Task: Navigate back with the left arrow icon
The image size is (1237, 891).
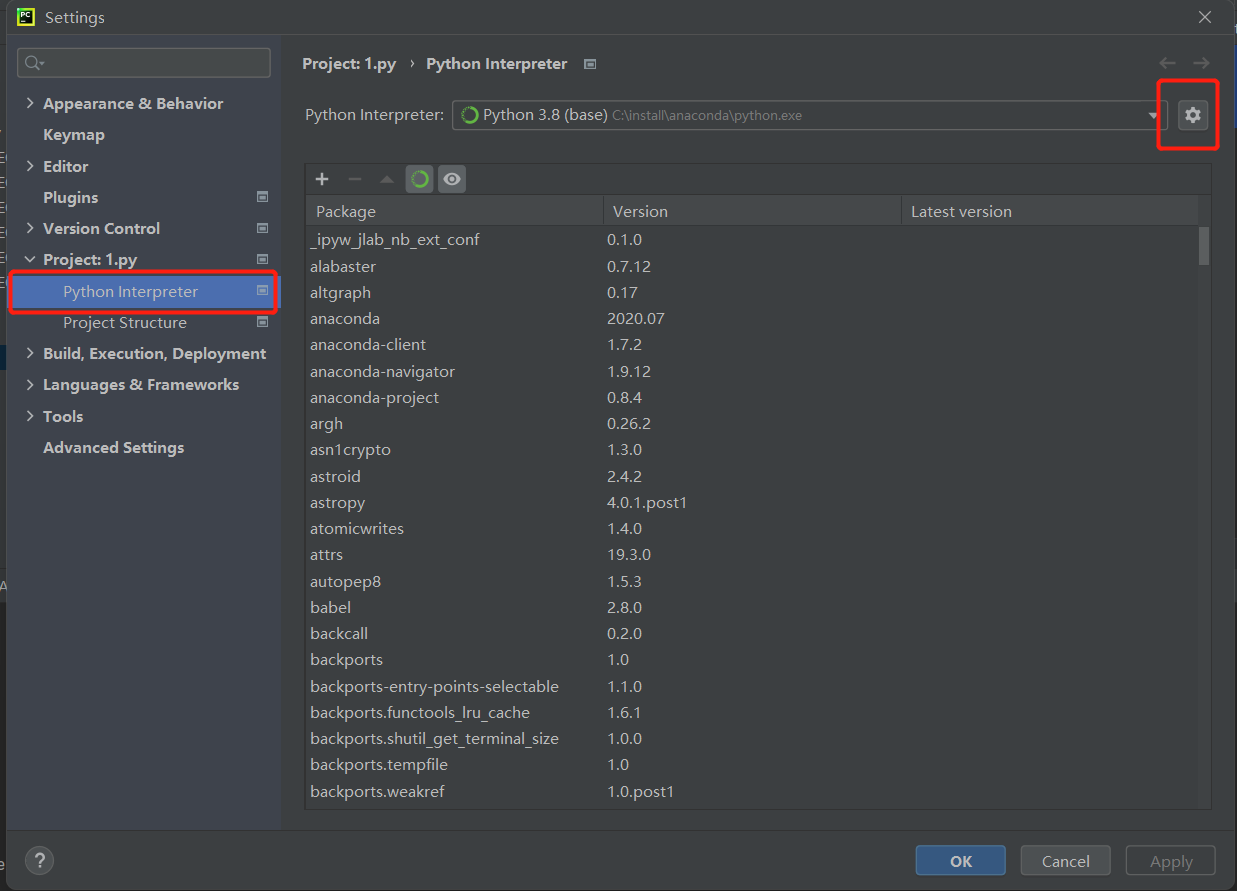Action: (x=1167, y=63)
